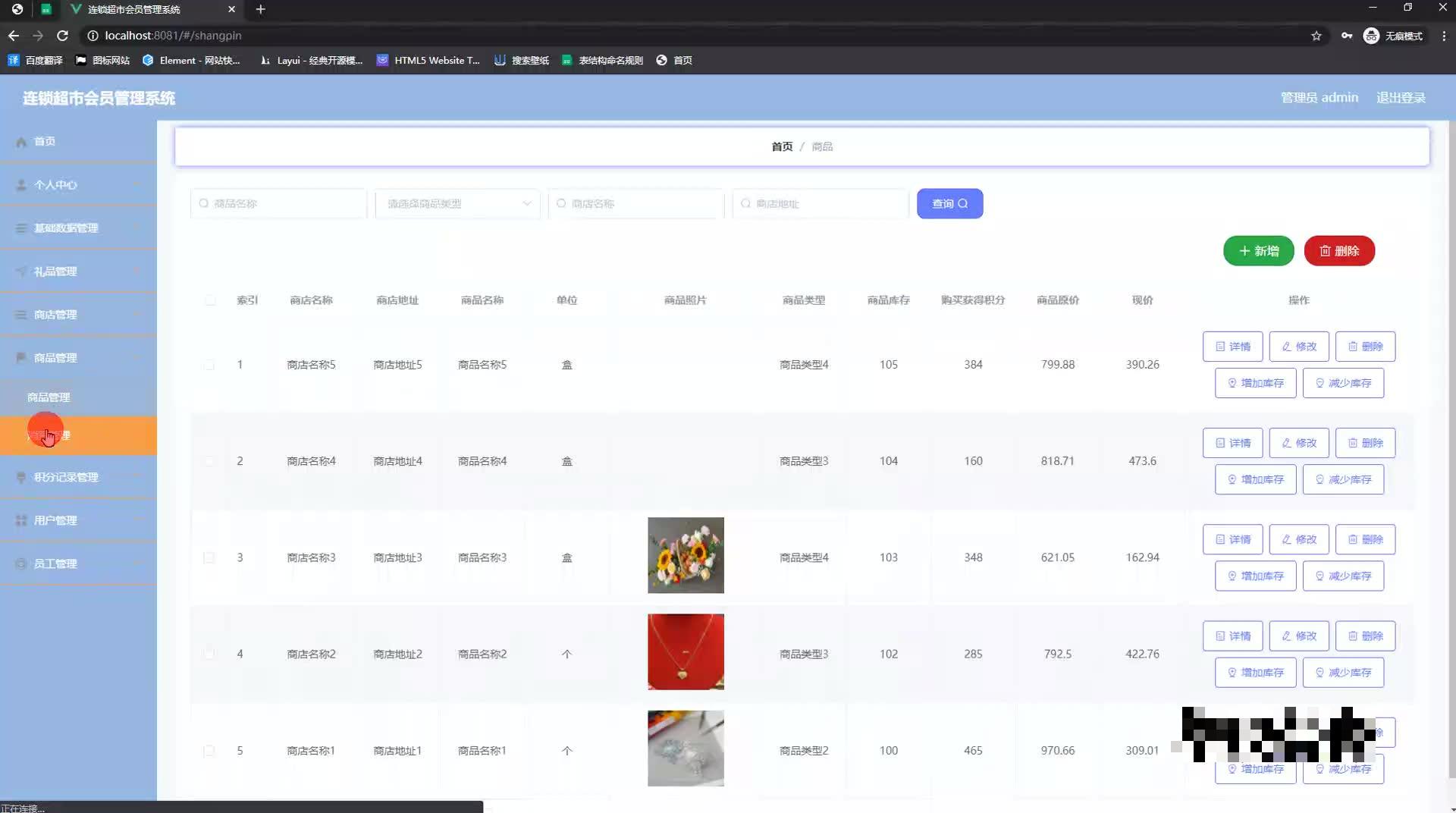Focus the 商店名称 search input
The height and width of the screenshot is (813, 1456).
[x=636, y=203]
